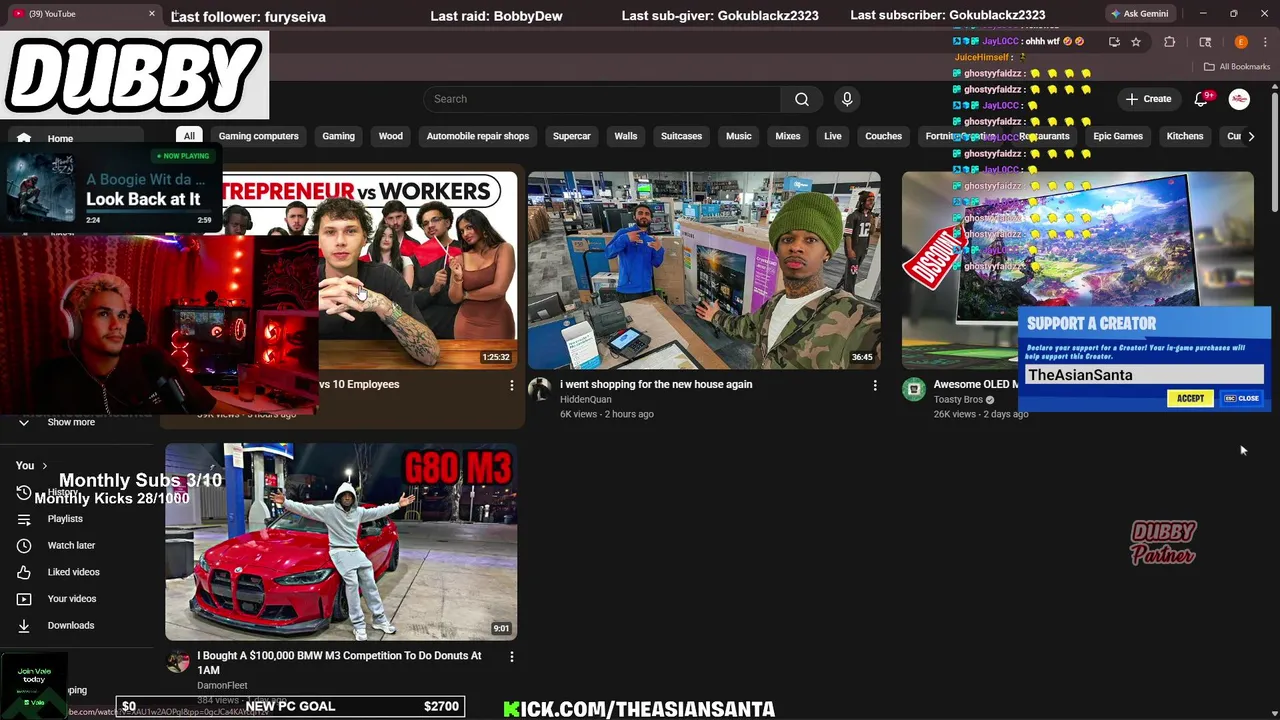Show more filter chips with right arrow
The image size is (1280, 720).
(1251, 136)
